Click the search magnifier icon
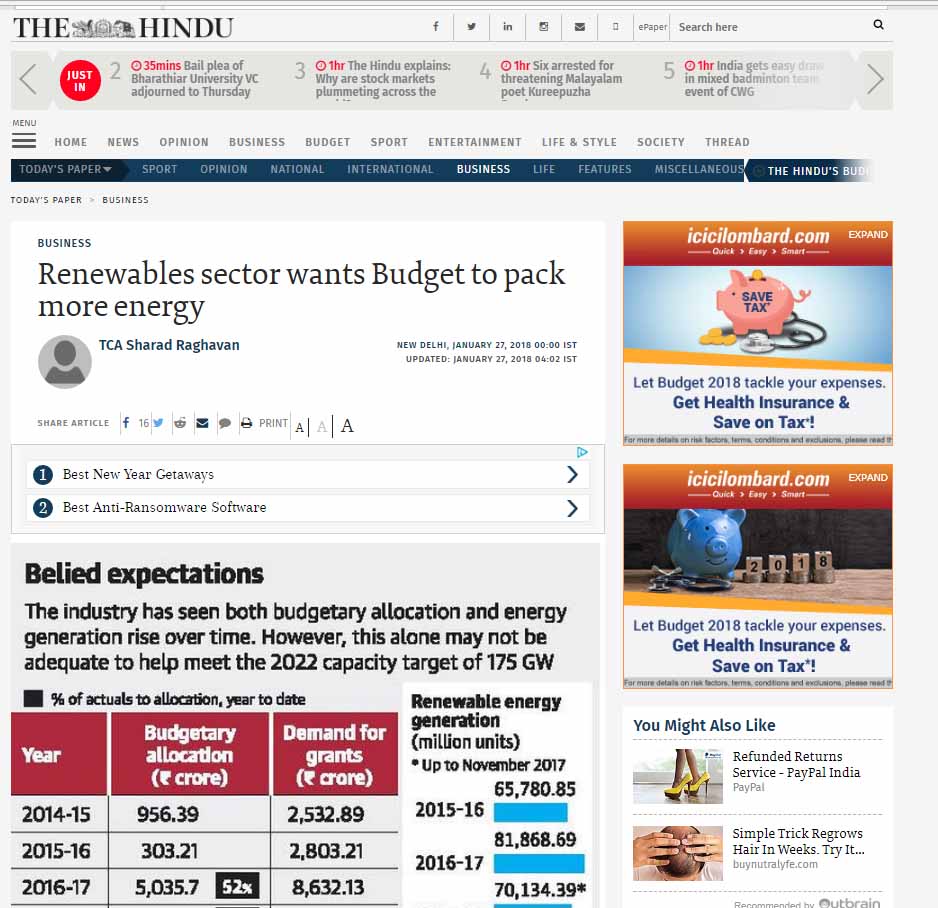 (878, 25)
